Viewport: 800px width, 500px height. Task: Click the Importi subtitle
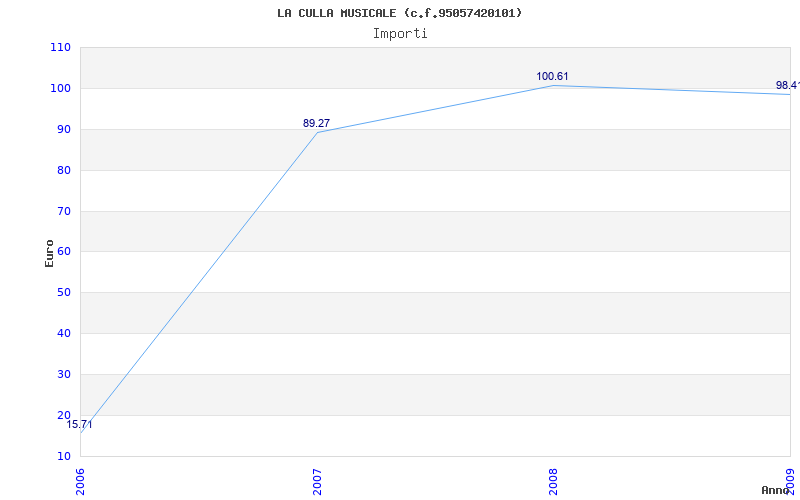tap(400, 33)
